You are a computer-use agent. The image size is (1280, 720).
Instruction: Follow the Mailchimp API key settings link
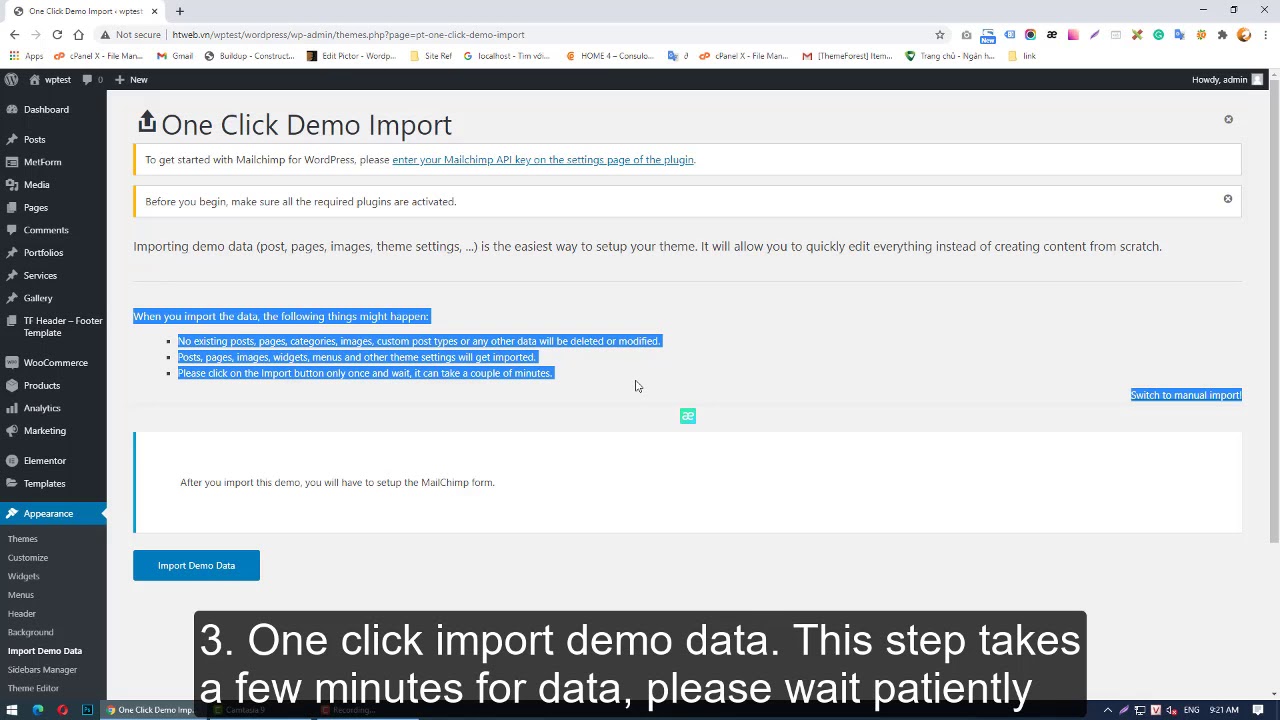coord(543,160)
